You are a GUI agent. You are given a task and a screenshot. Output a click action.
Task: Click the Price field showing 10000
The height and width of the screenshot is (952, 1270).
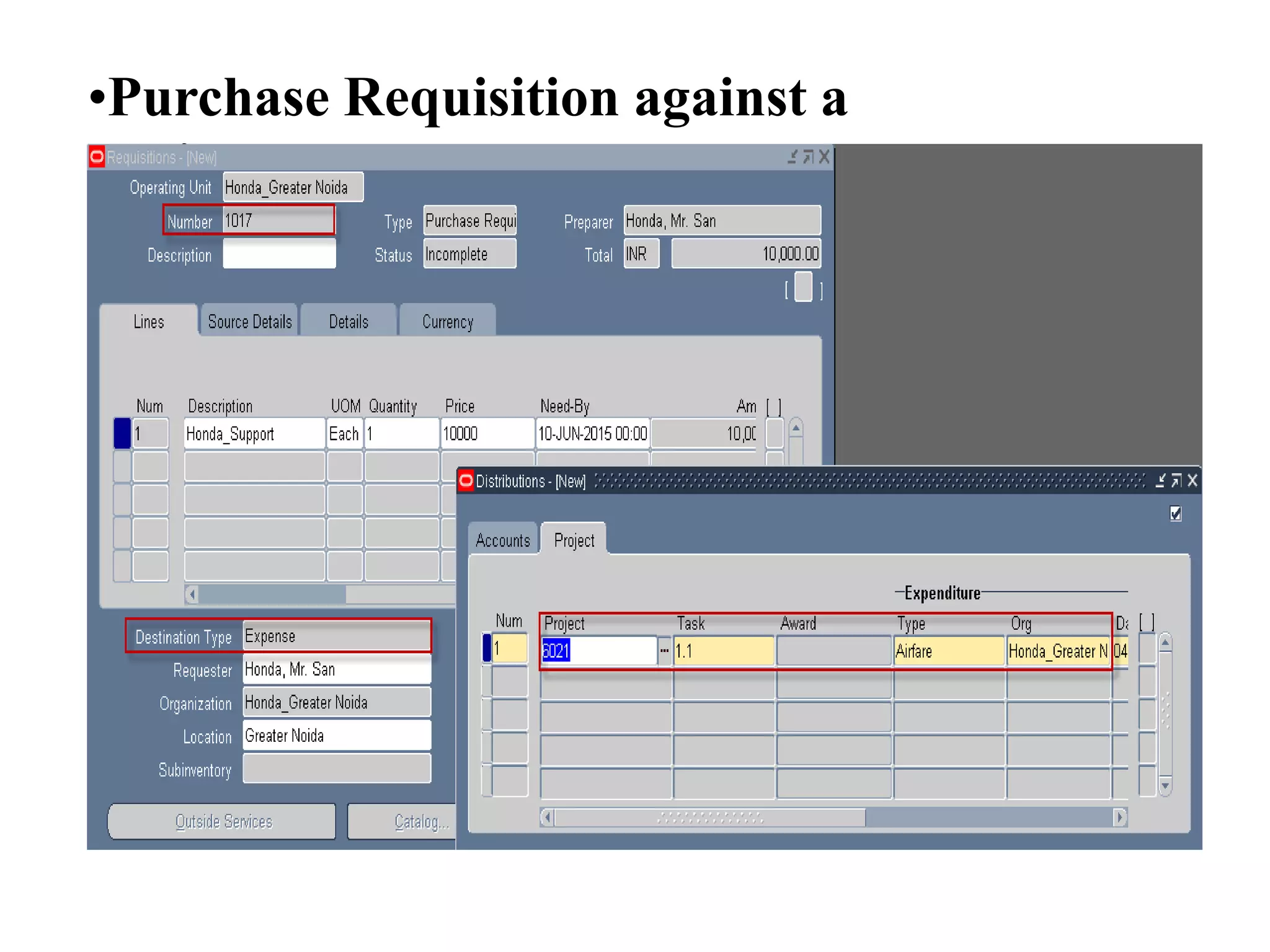[488, 433]
